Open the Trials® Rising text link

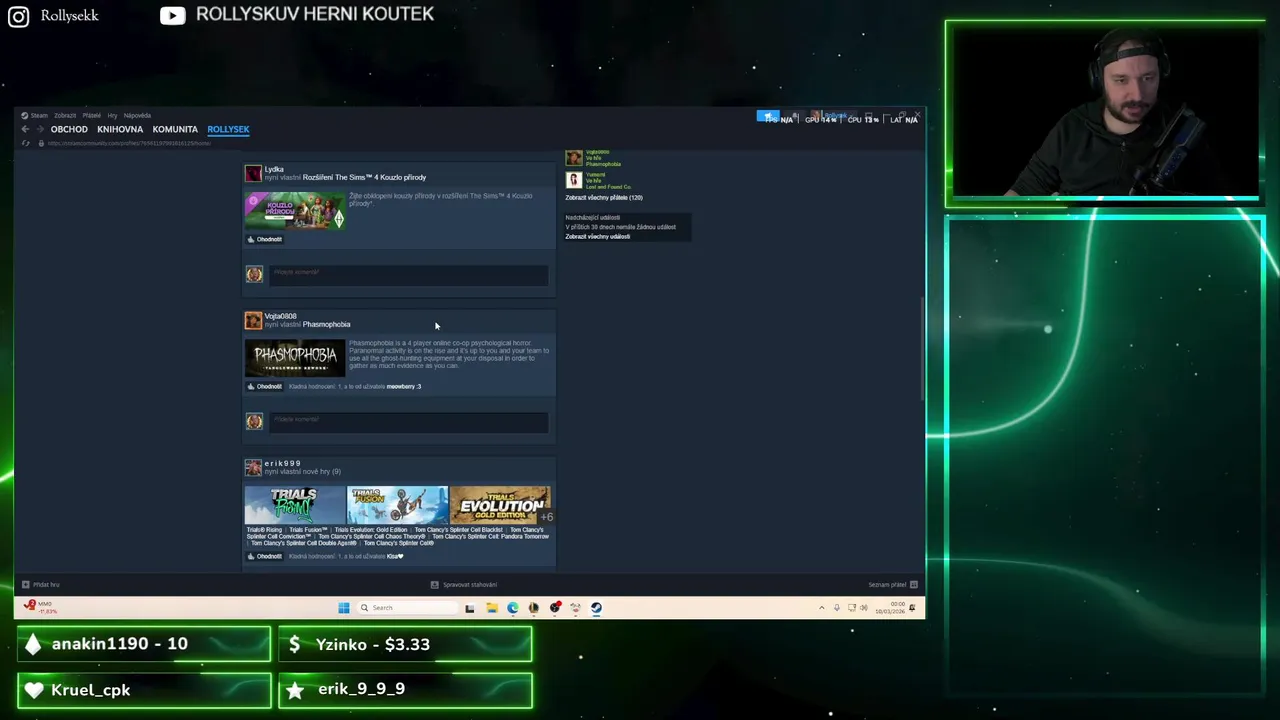click(x=264, y=530)
